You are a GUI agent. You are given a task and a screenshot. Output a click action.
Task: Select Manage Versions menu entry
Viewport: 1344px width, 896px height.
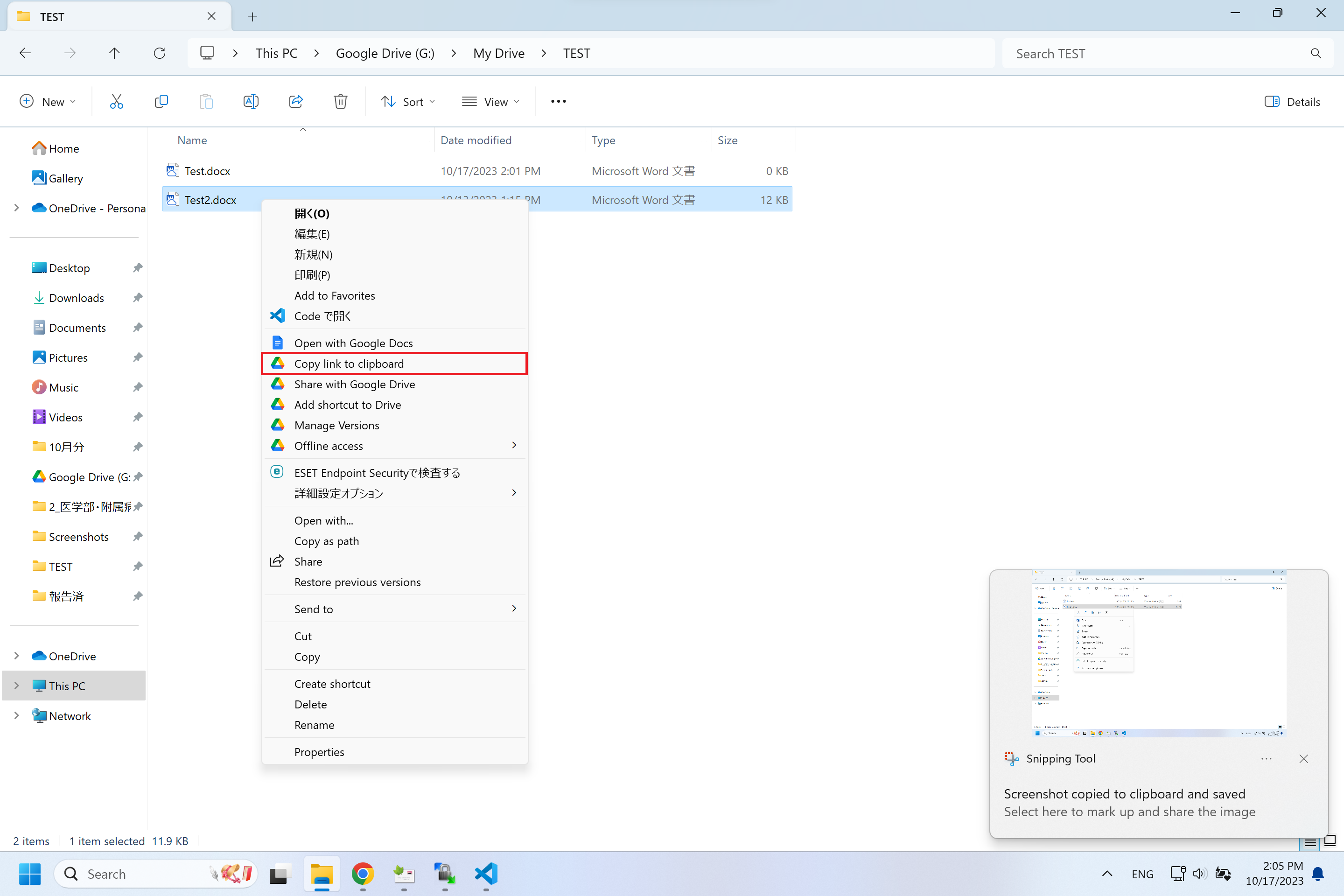coord(394,425)
